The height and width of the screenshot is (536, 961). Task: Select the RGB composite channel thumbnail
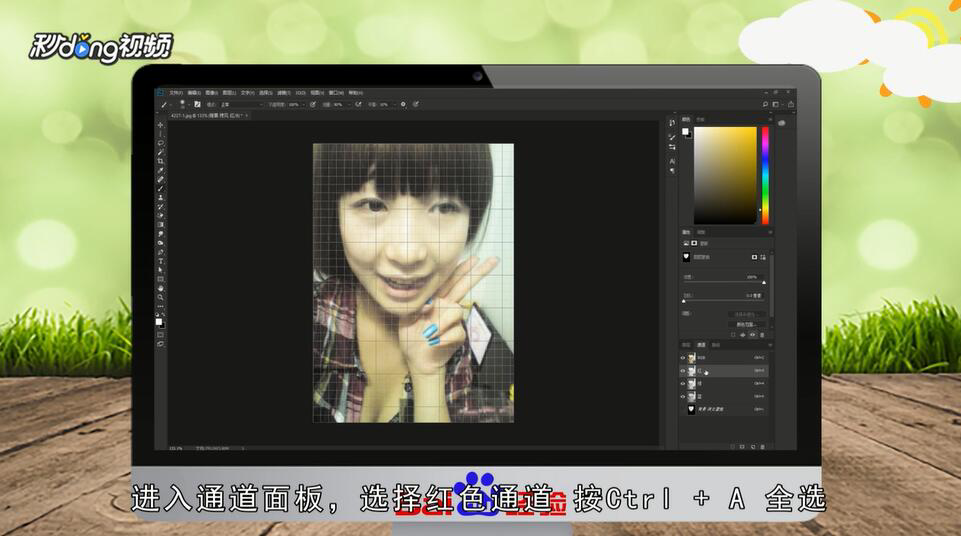coord(691,358)
